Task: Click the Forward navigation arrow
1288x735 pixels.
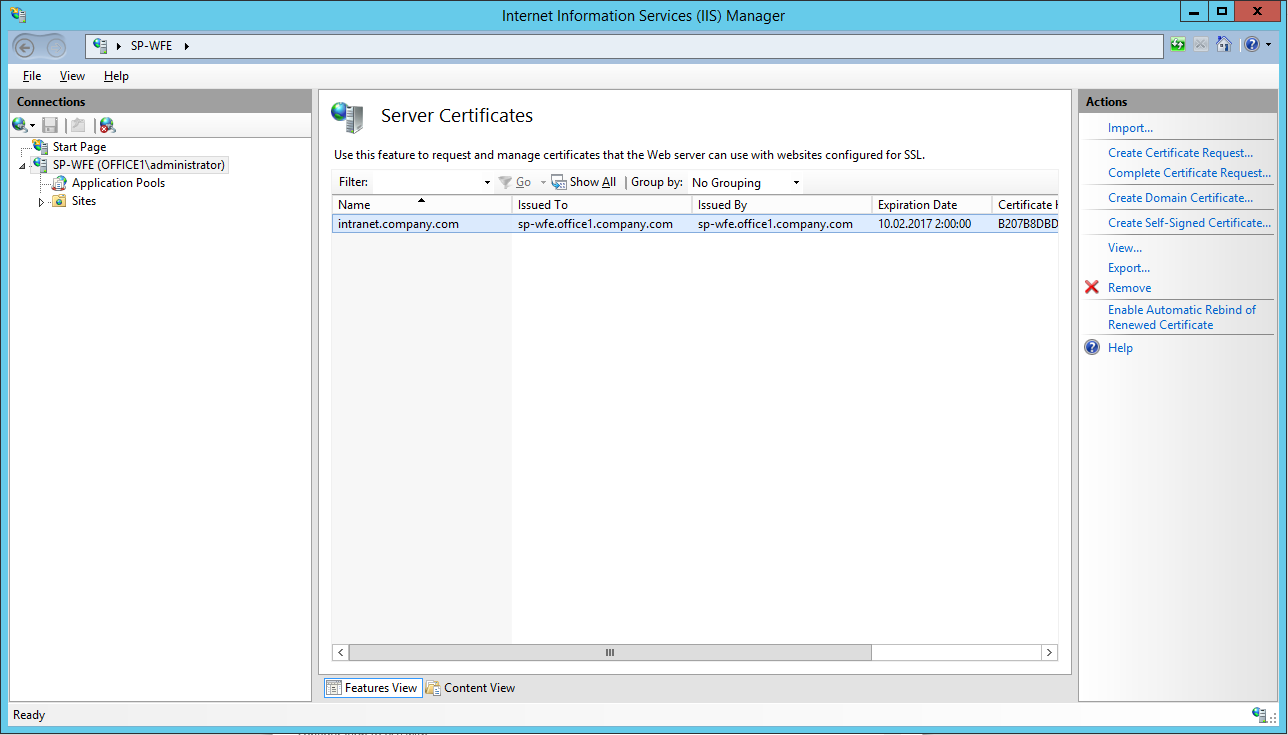Action: pyautogui.click(x=56, y=46)
